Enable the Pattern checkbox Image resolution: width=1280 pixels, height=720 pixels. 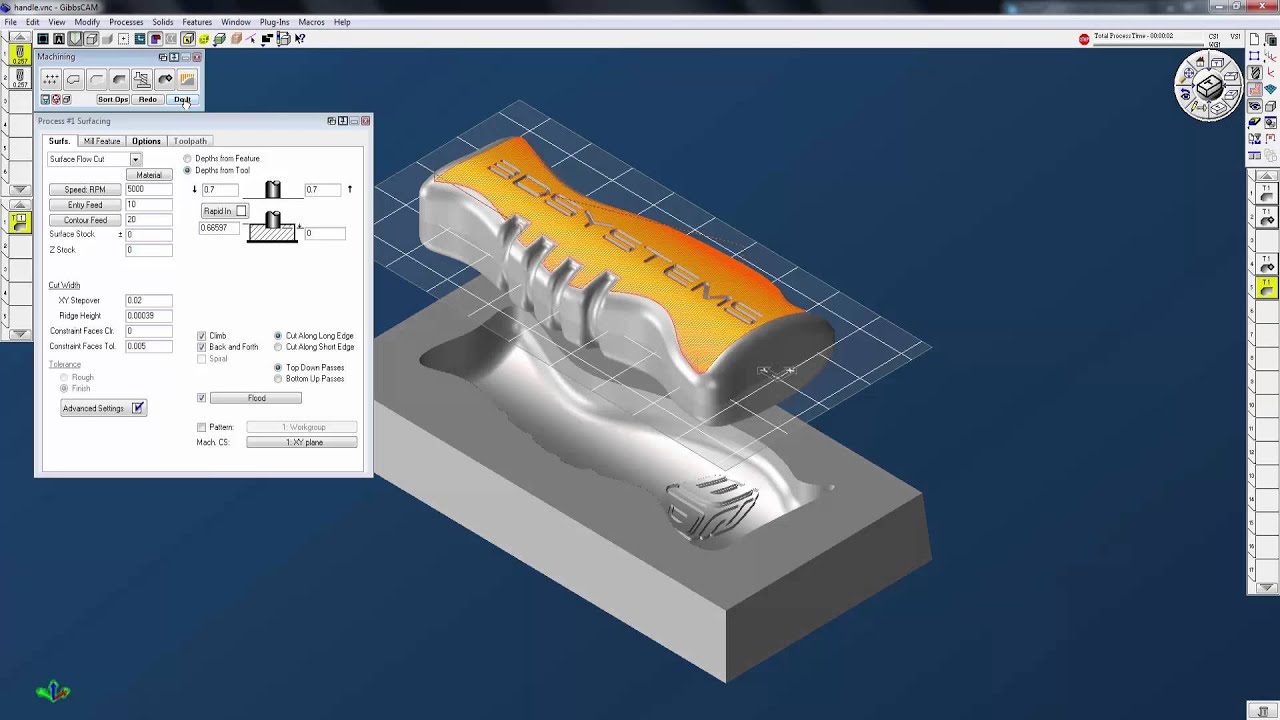[x=202, y=427]
